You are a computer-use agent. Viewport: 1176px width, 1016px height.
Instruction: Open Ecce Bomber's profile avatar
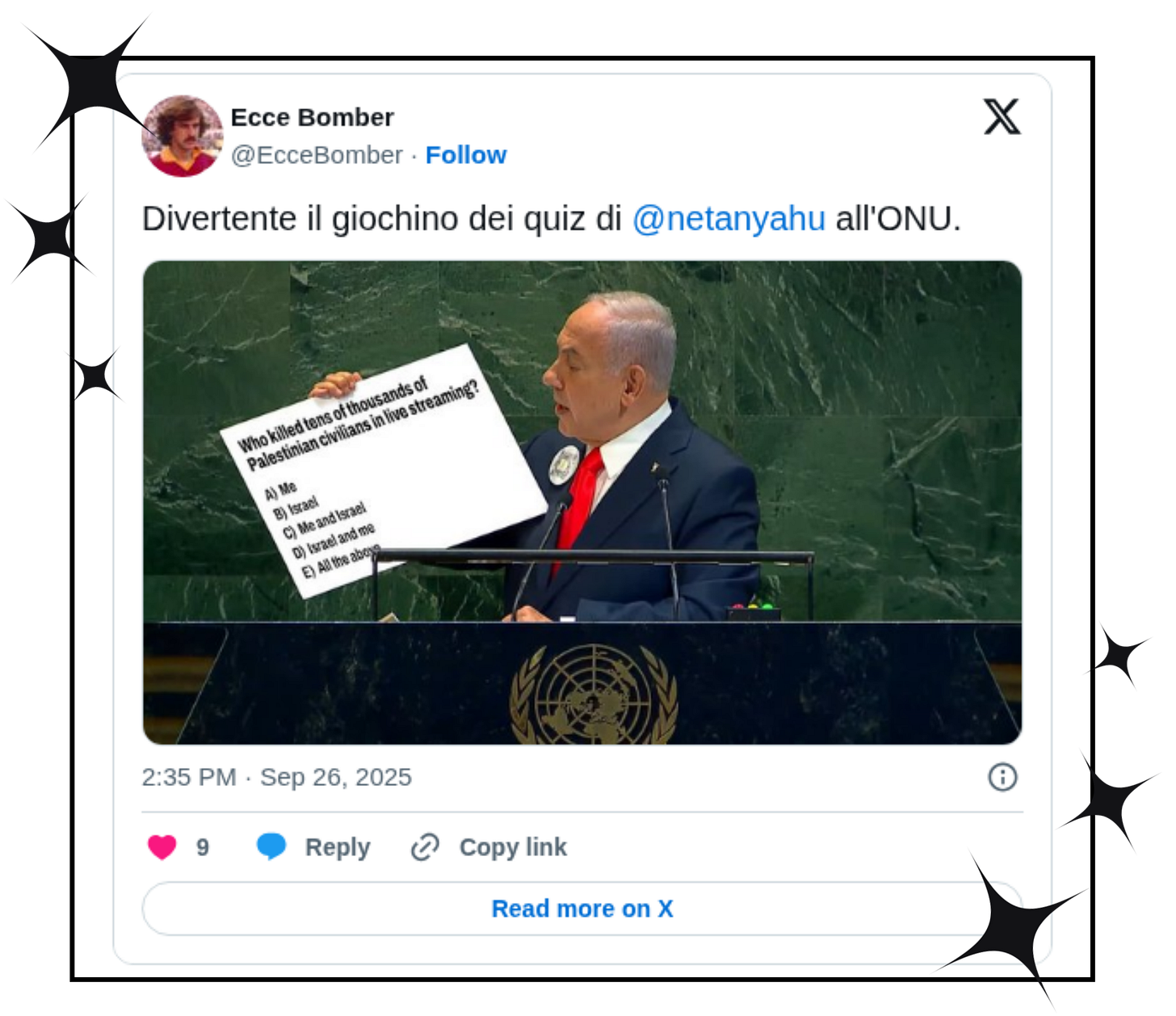click(x=183, y=136)
